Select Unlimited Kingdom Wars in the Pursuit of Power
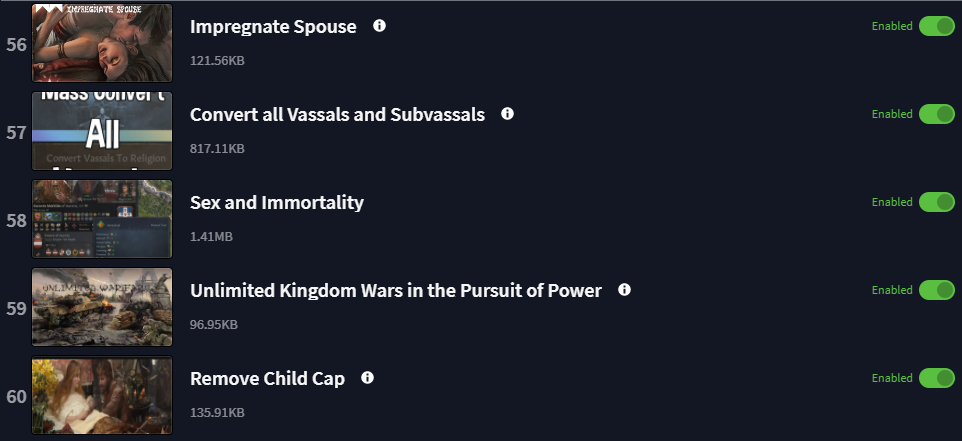This screenshot has width=962, height=441. click(x=396, y=290)
